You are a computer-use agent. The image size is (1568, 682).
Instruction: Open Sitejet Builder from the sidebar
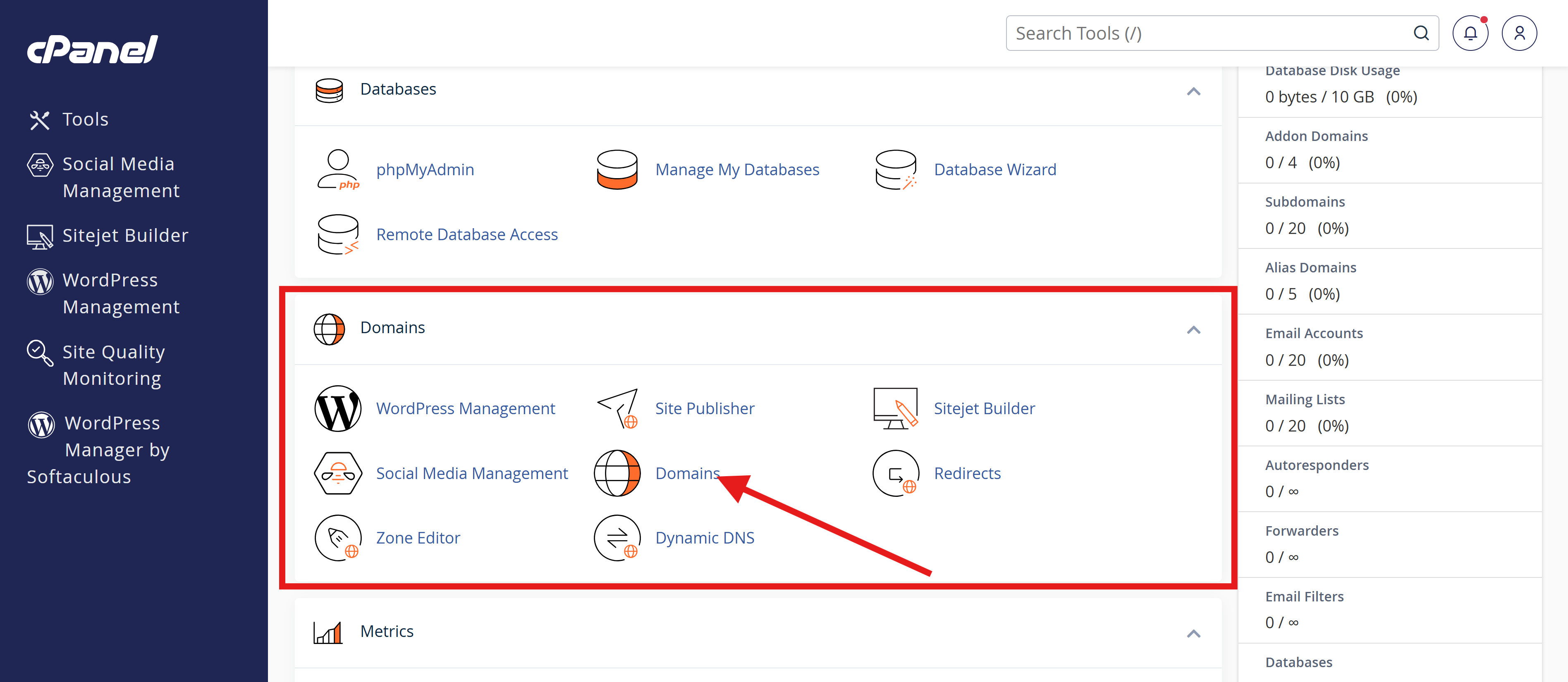pos(125,236)
